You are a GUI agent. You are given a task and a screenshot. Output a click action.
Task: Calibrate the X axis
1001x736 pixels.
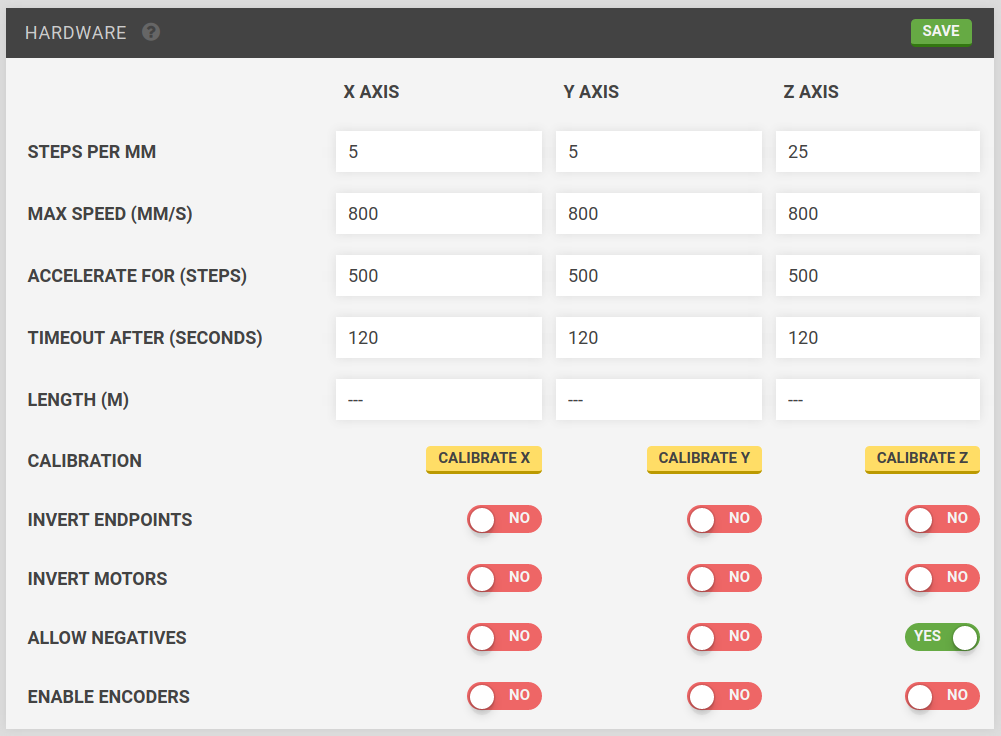click(x=484, y=458)
